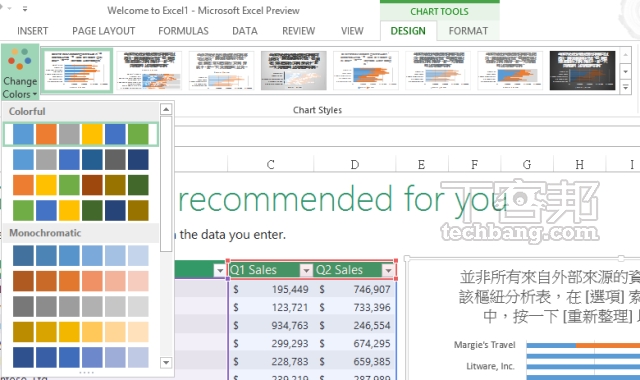Select the gray Monochromatic palette row
Image resolution: width=640 pixels, height=380 pixels.
(80, 307)
